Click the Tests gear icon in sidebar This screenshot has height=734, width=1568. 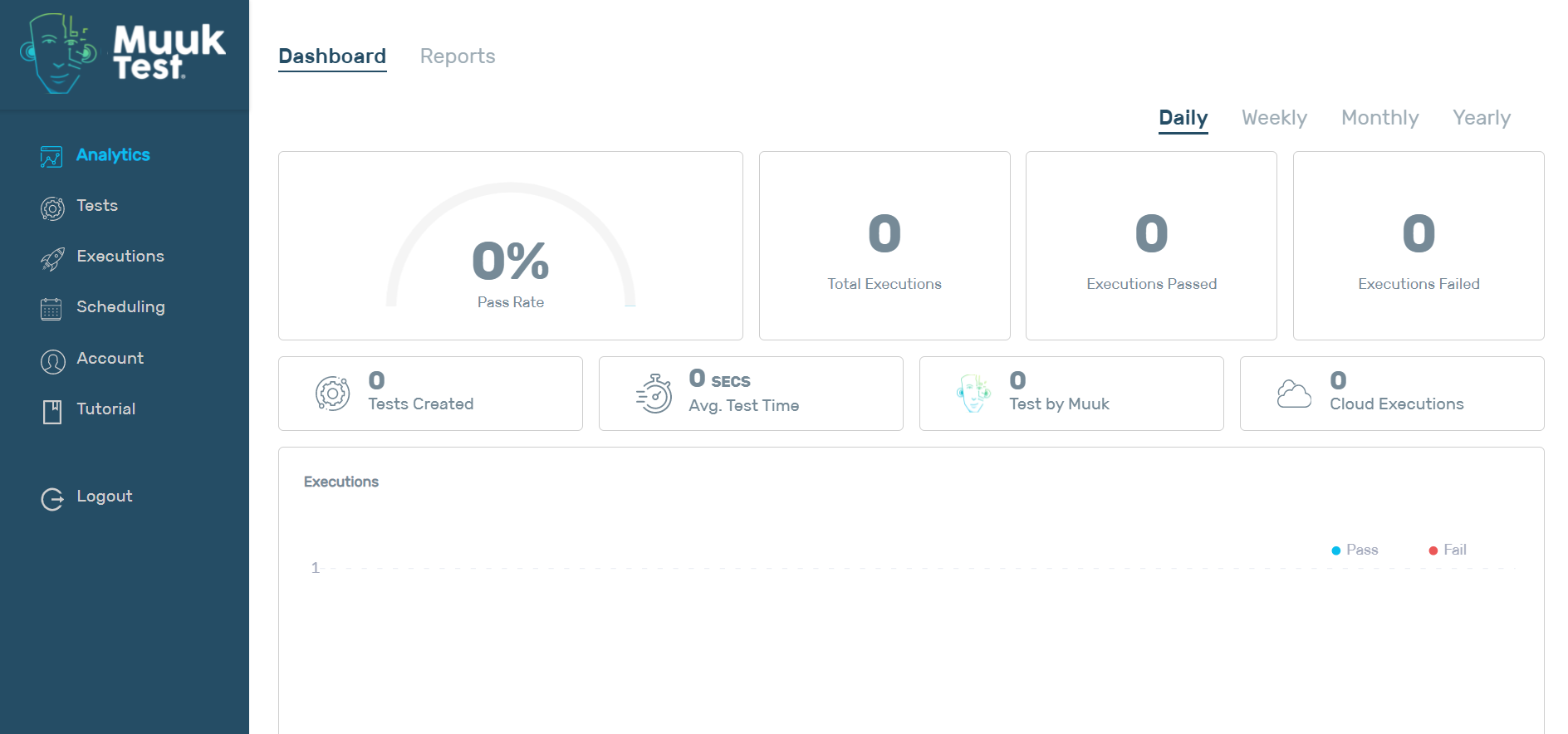[x=52, y=208]
